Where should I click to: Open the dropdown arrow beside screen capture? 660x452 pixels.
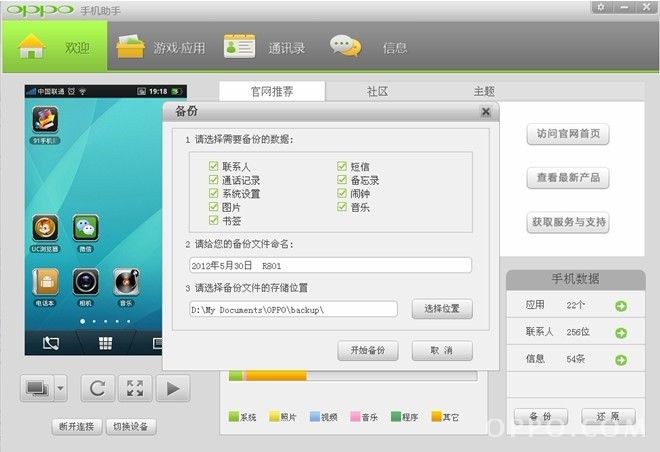coord(61,388)
